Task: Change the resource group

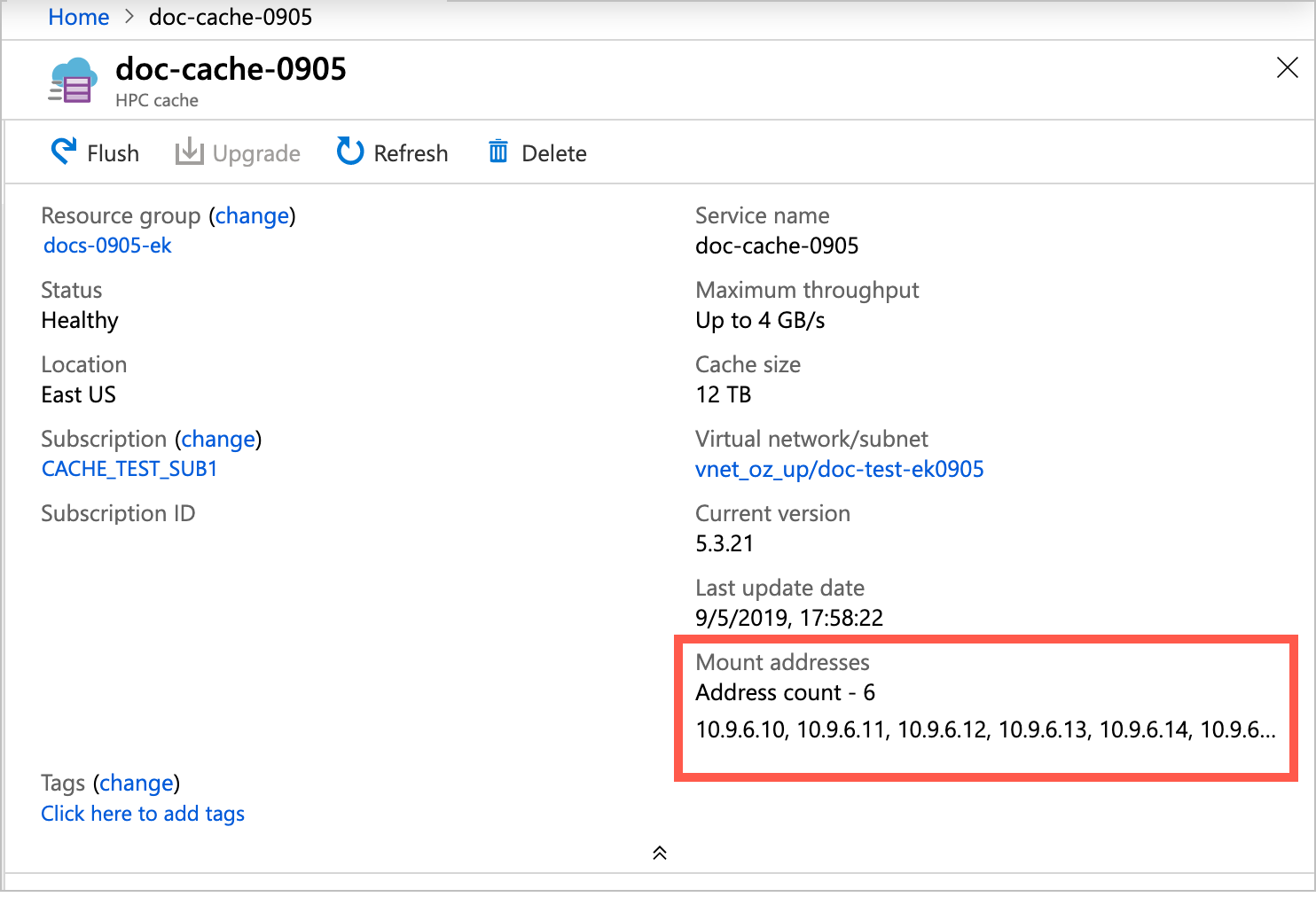Action: click(x=252, y=215)
